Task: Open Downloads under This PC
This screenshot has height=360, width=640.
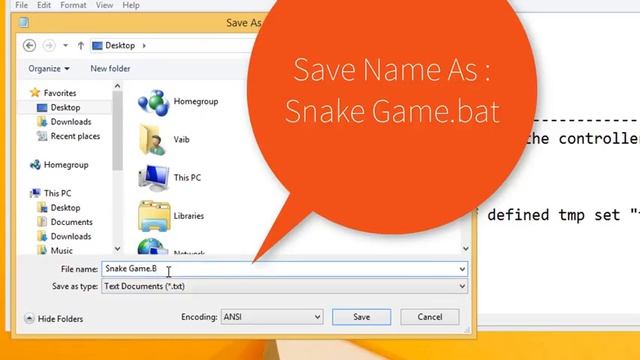Action: [x=71, y=236]
